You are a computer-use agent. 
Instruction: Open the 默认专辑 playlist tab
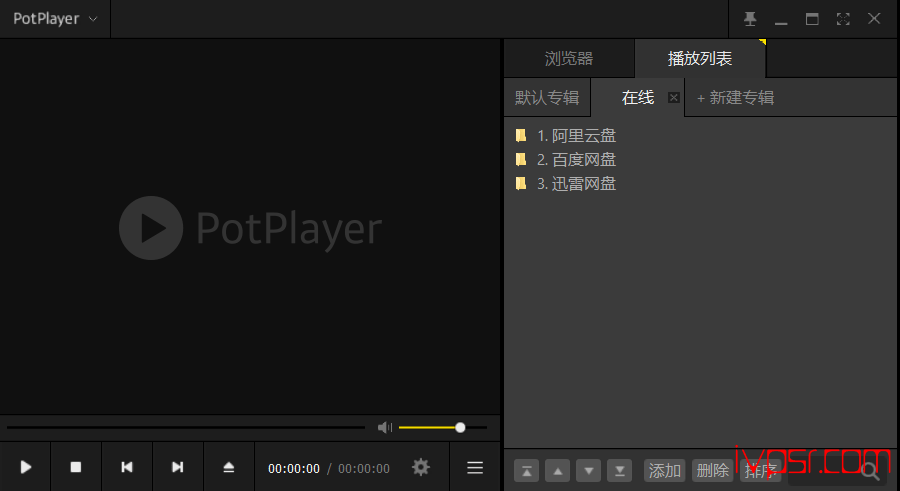[x=546, y=98]
